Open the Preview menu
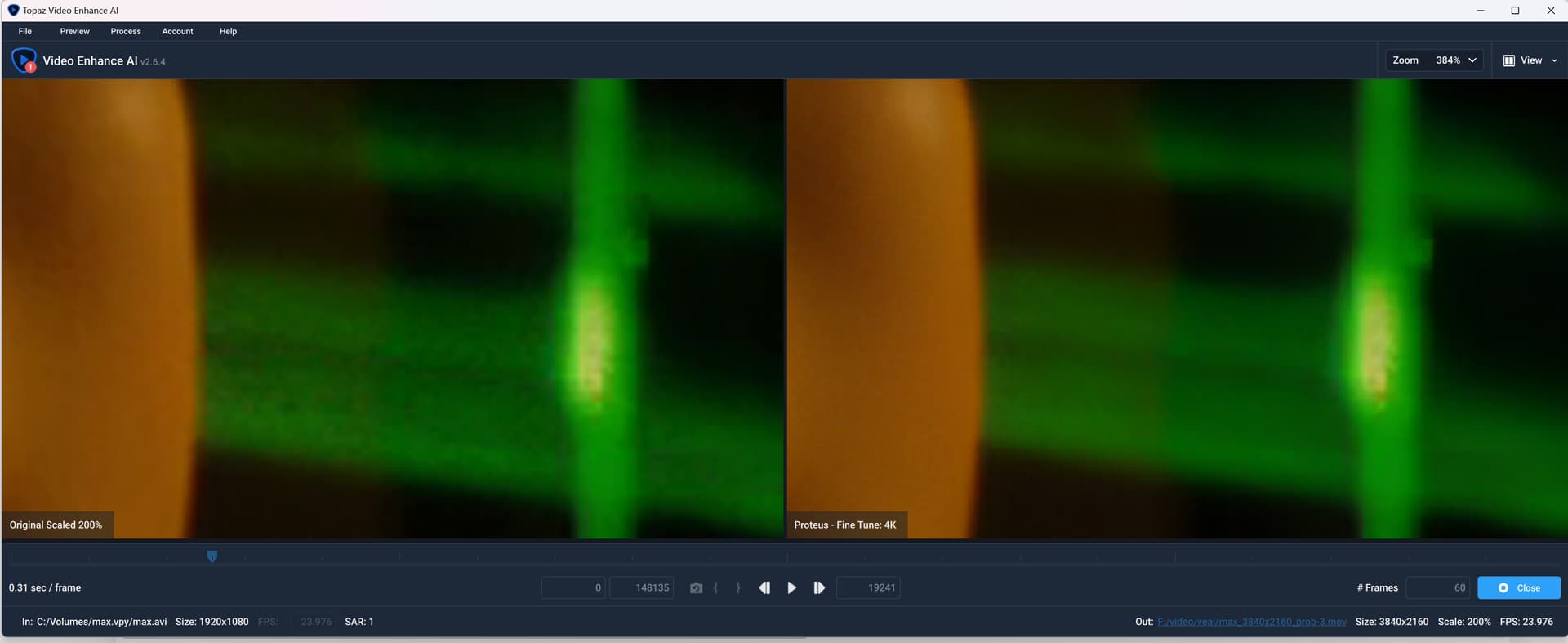Viewport: 1568px width, 643px height. point(74,31)
